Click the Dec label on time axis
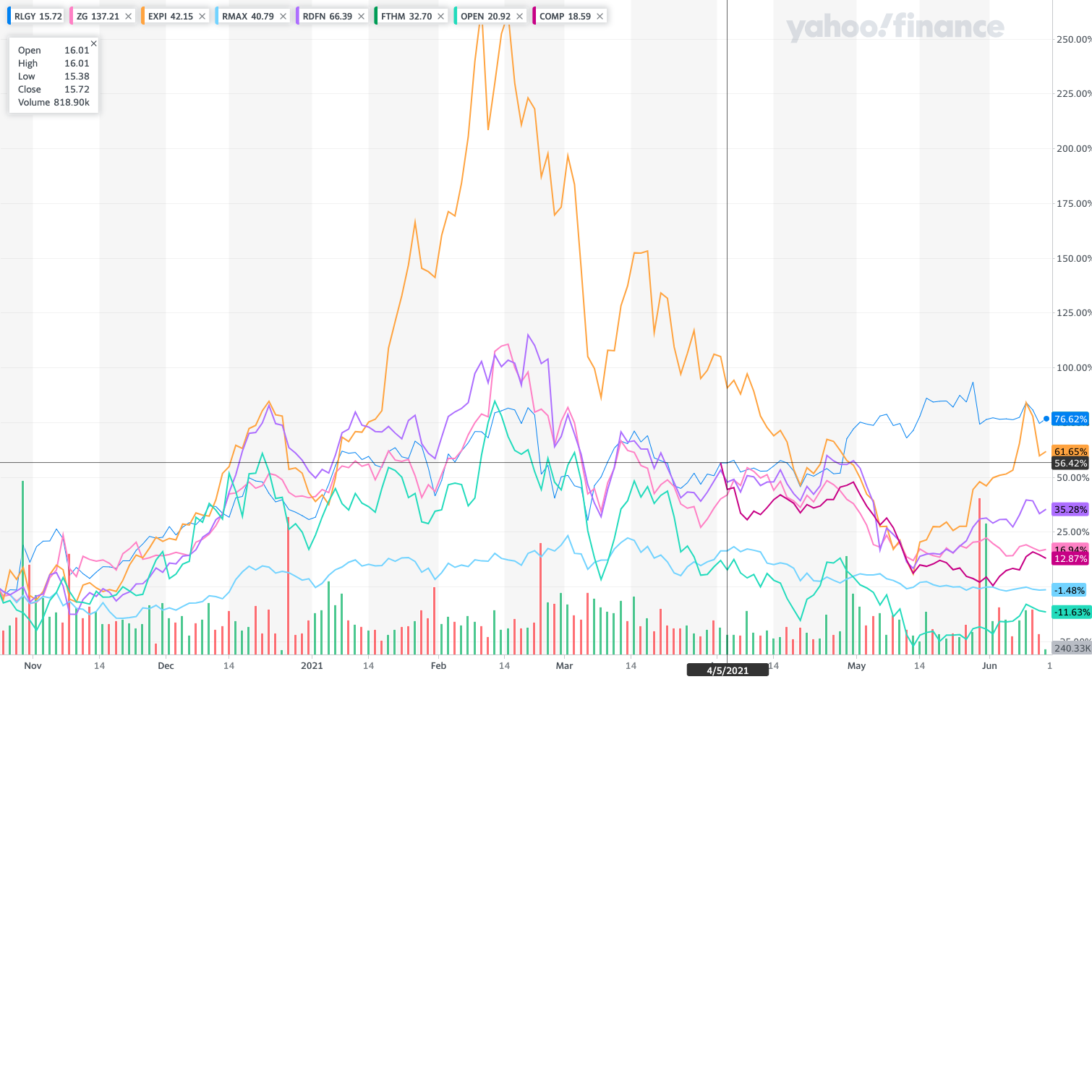 click(166, 665)
